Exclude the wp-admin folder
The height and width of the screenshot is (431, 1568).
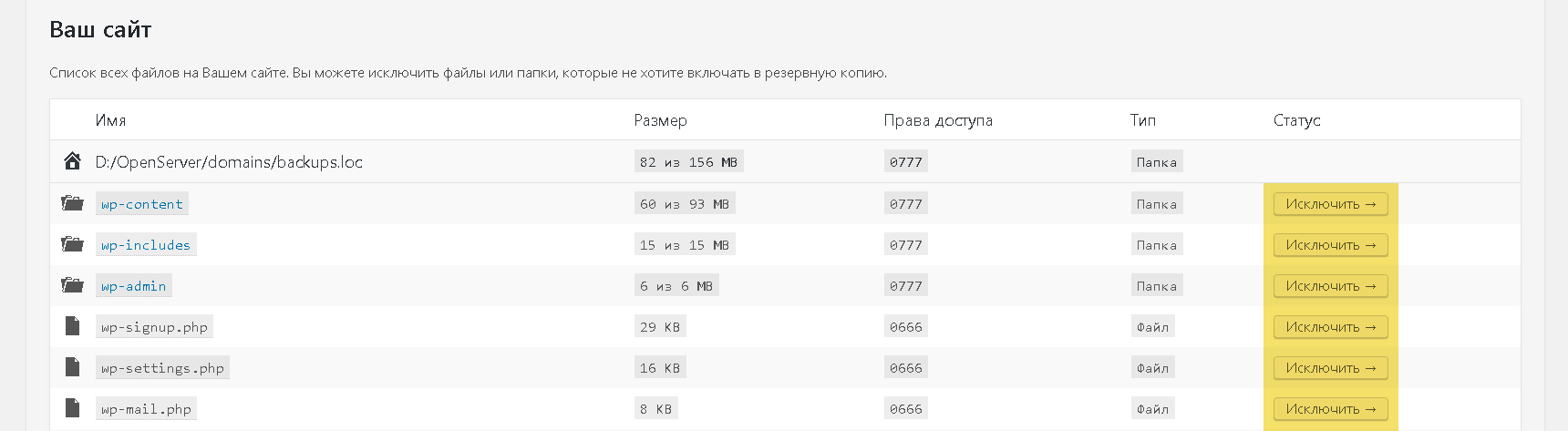pyautogui.click(x=1330, y=286)
